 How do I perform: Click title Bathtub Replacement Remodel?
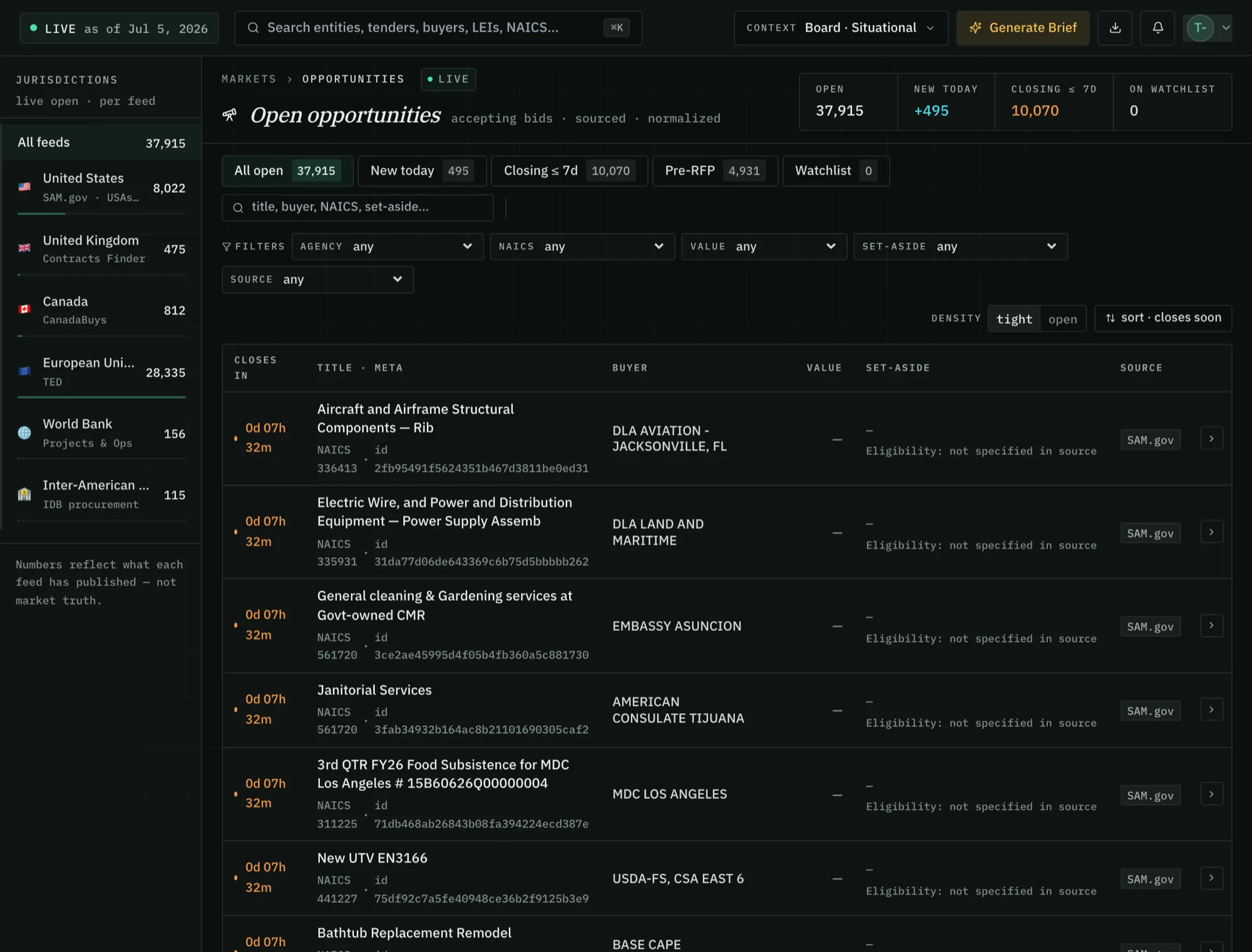[x=414, y=933]
